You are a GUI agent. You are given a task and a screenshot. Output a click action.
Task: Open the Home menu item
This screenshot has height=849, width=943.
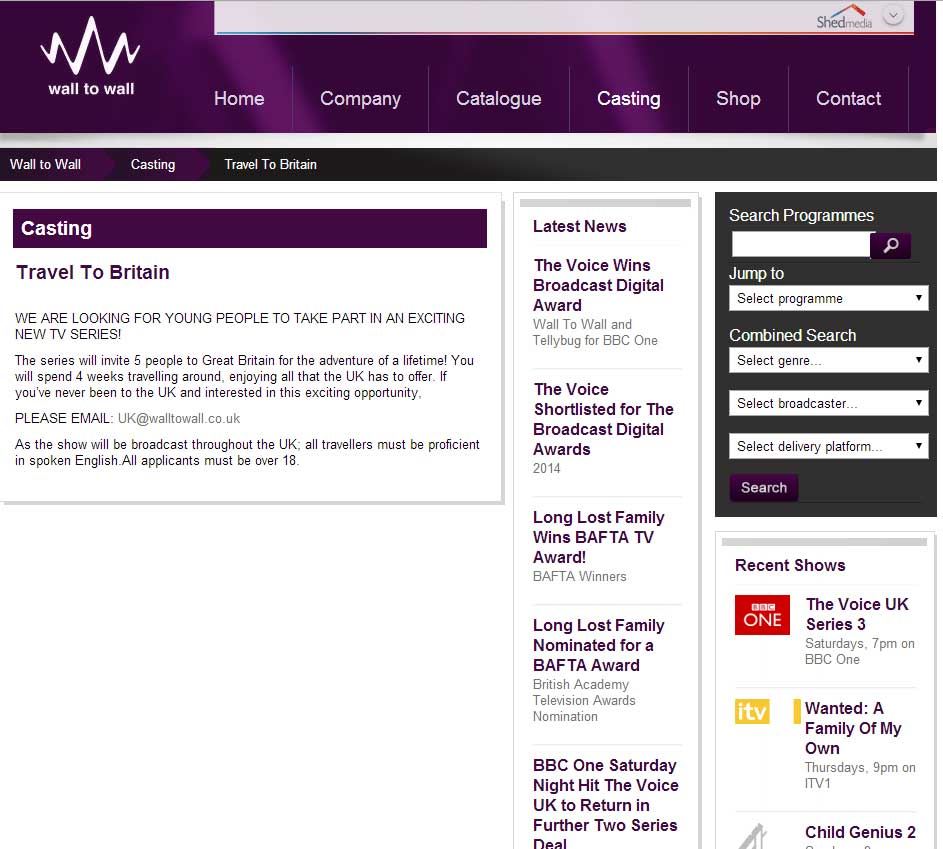pos(239,98)
